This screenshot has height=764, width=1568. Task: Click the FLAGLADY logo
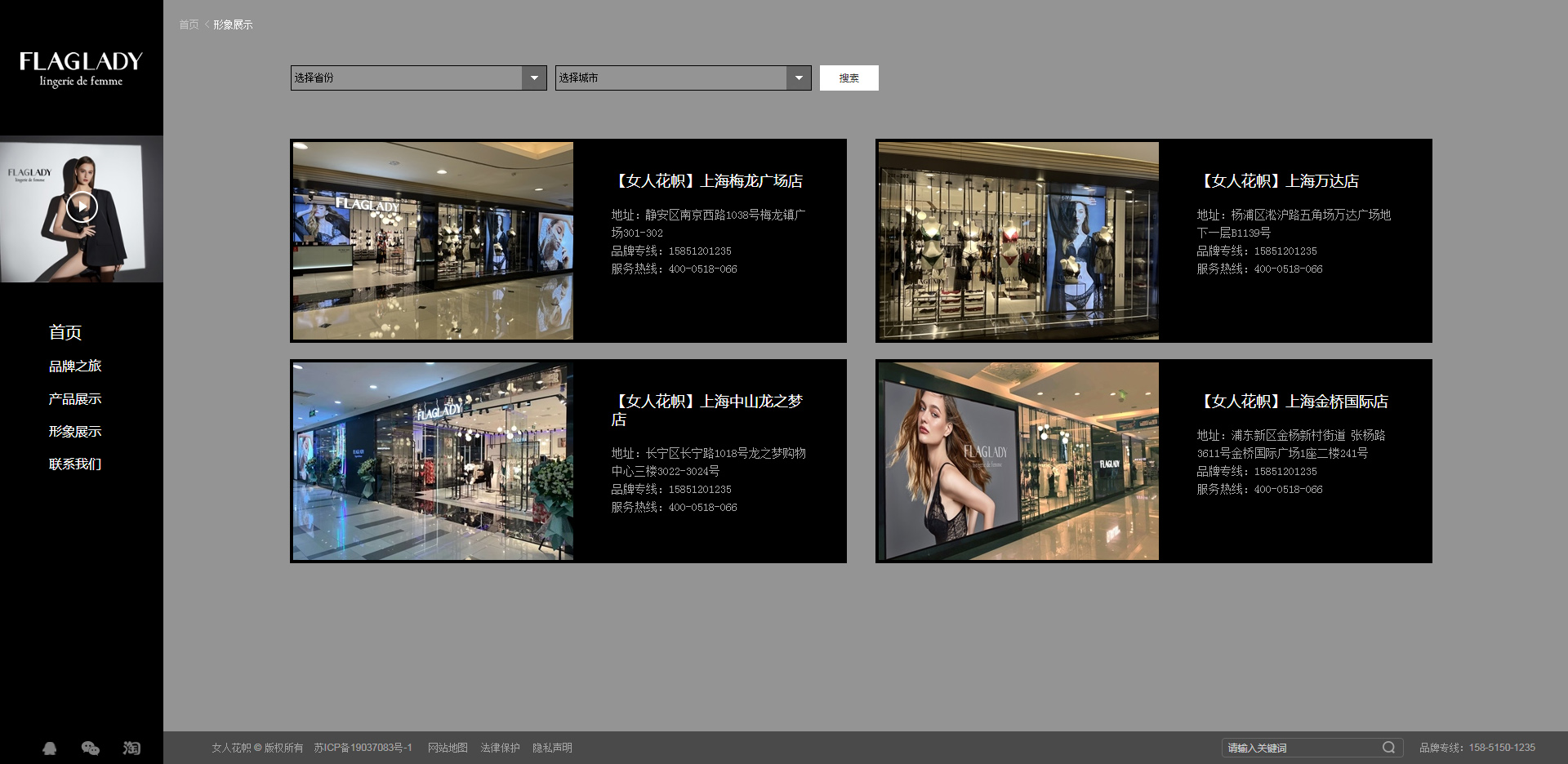(81, 69)
